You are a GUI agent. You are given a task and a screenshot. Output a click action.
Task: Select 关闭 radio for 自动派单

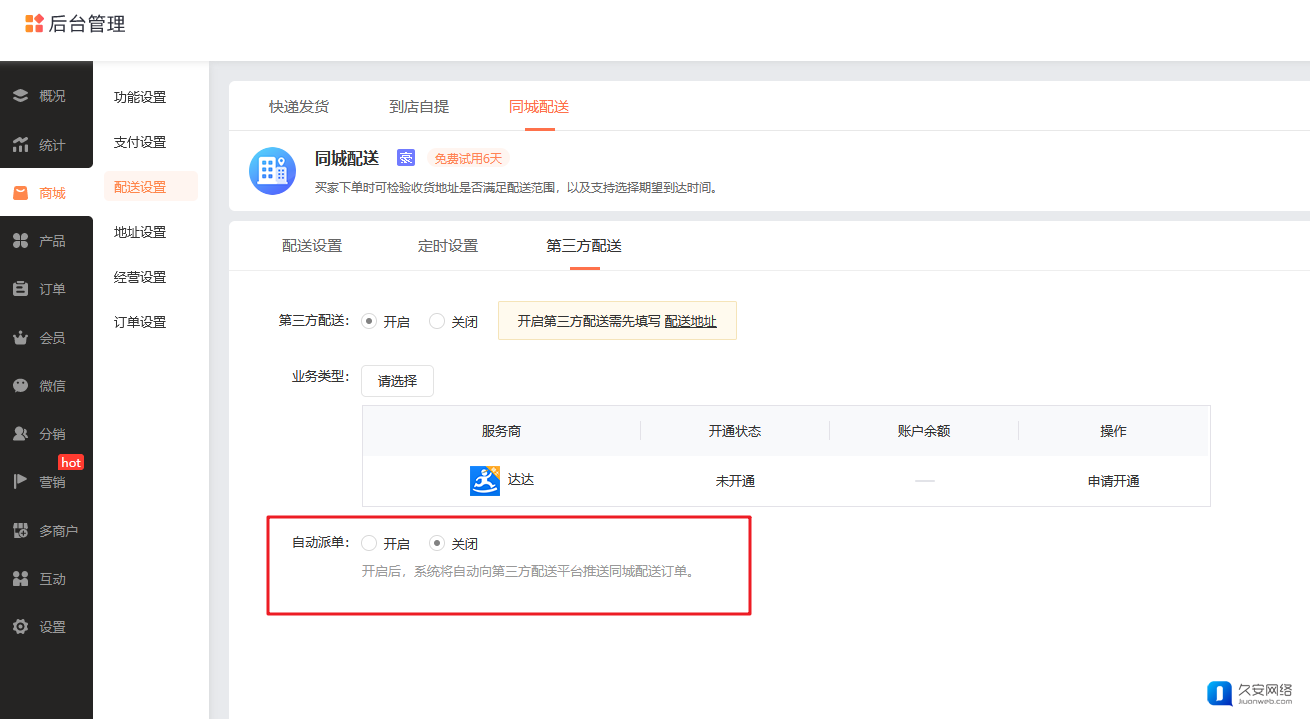click(437, 543)
